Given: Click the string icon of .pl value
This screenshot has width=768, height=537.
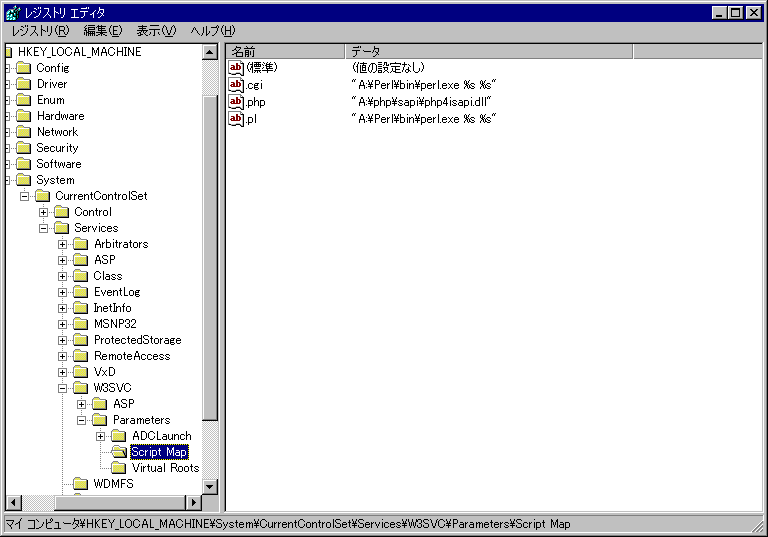Looking at the screenshot, I should click(236, 119).
